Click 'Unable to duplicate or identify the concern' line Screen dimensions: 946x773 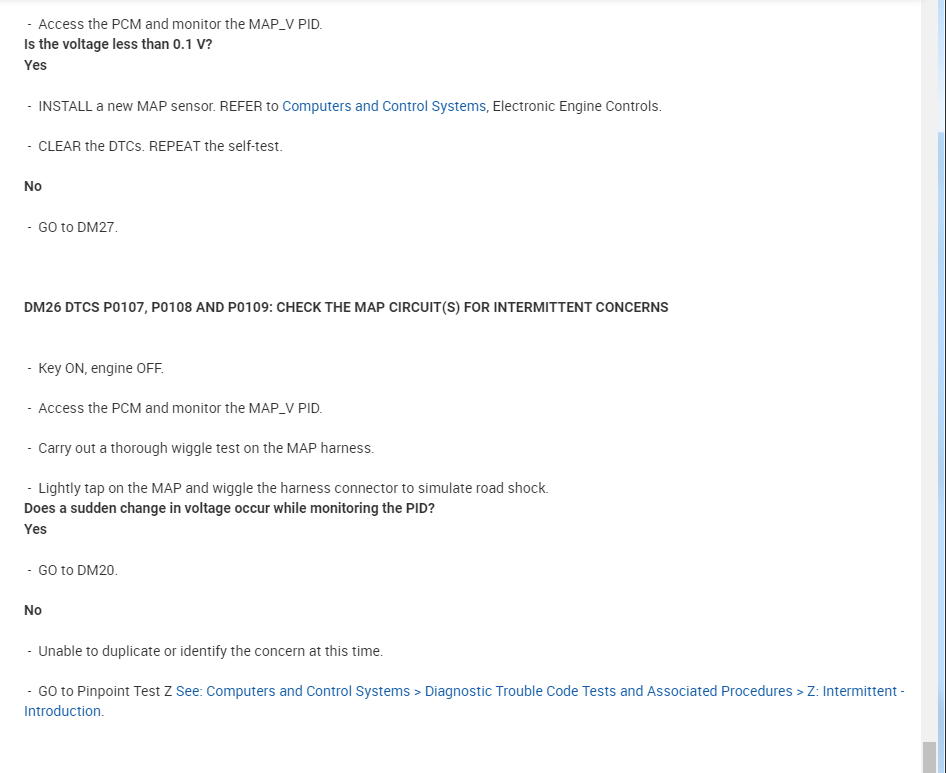coord(210,651)
